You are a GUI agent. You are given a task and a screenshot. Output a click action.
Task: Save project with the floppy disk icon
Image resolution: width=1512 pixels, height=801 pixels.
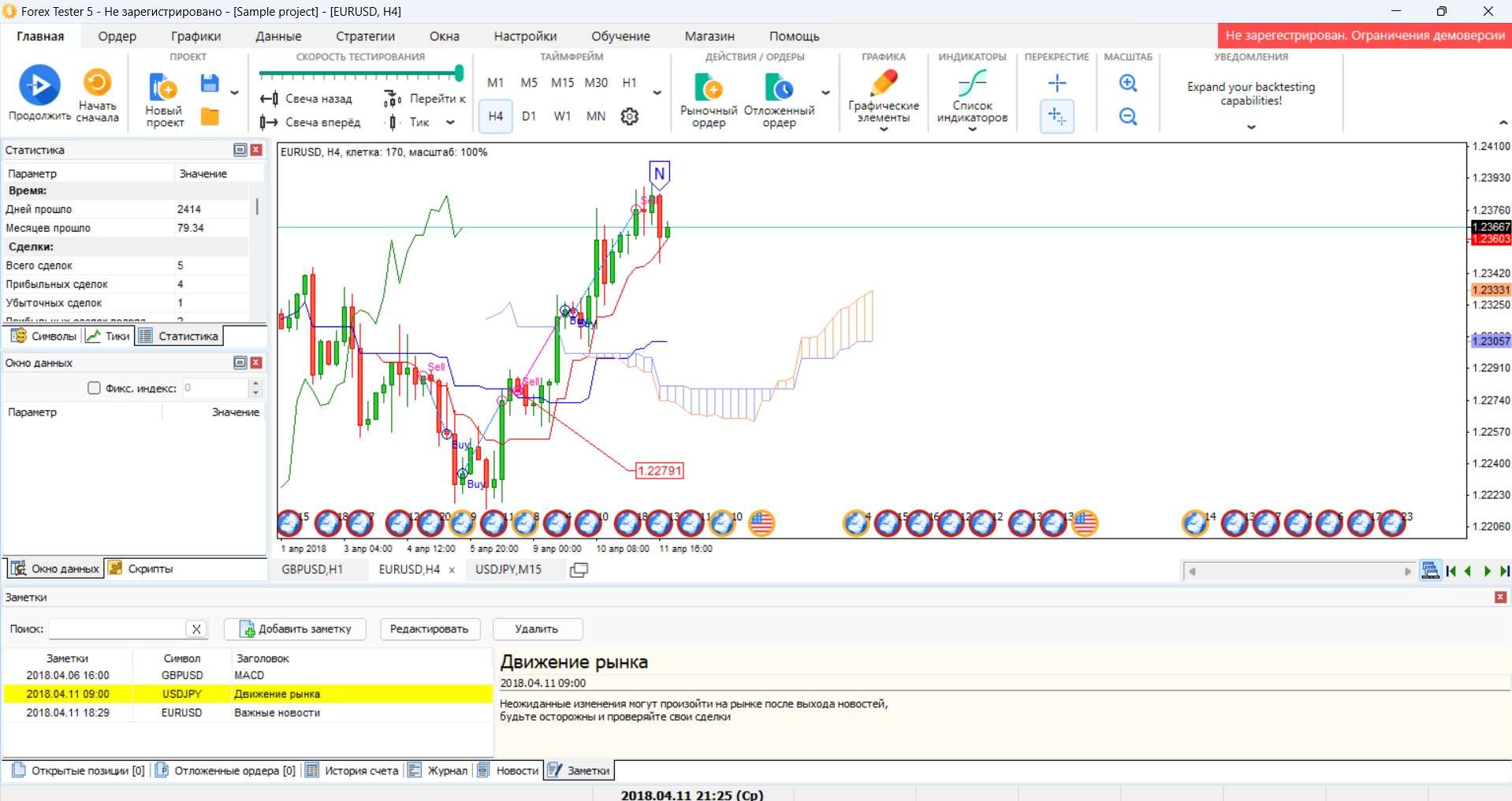coord(209,84)
